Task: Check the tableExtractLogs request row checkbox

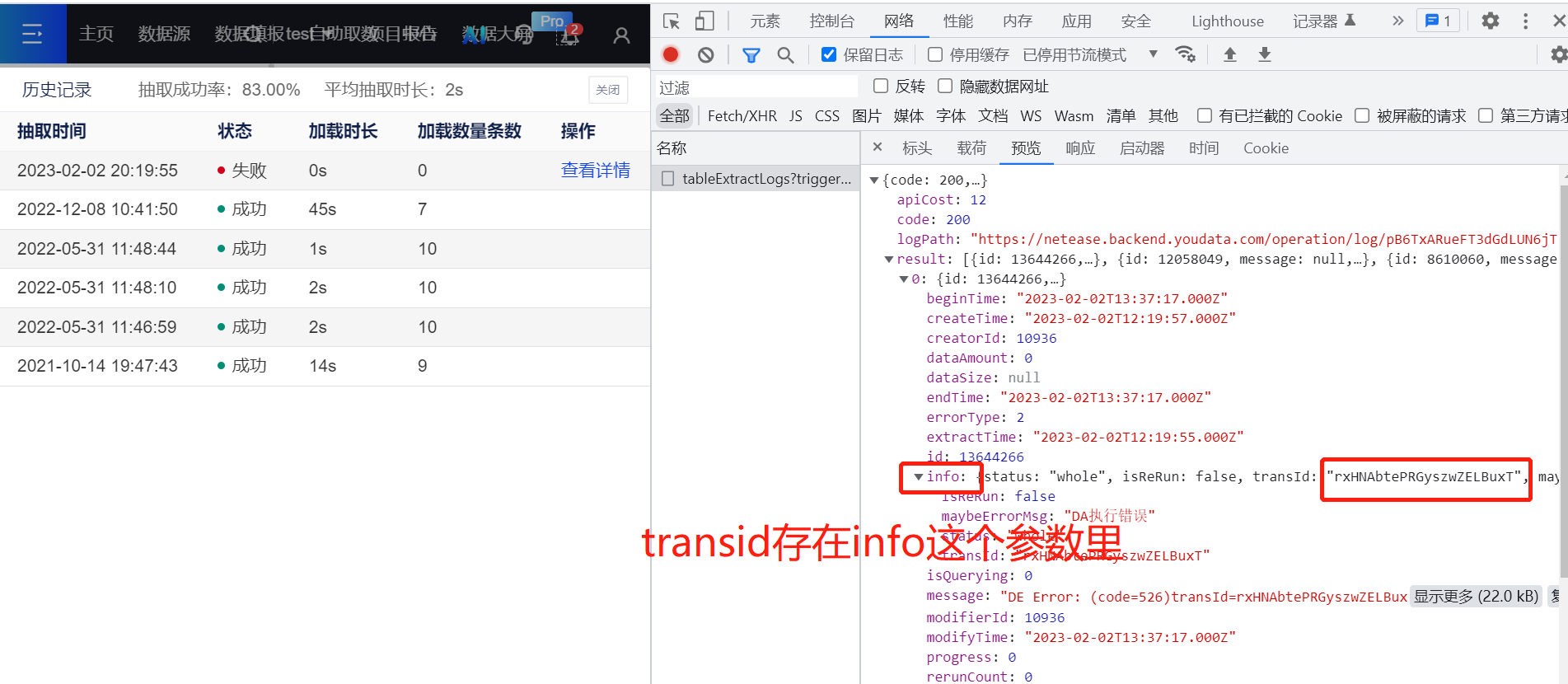Action: (668, 179)
